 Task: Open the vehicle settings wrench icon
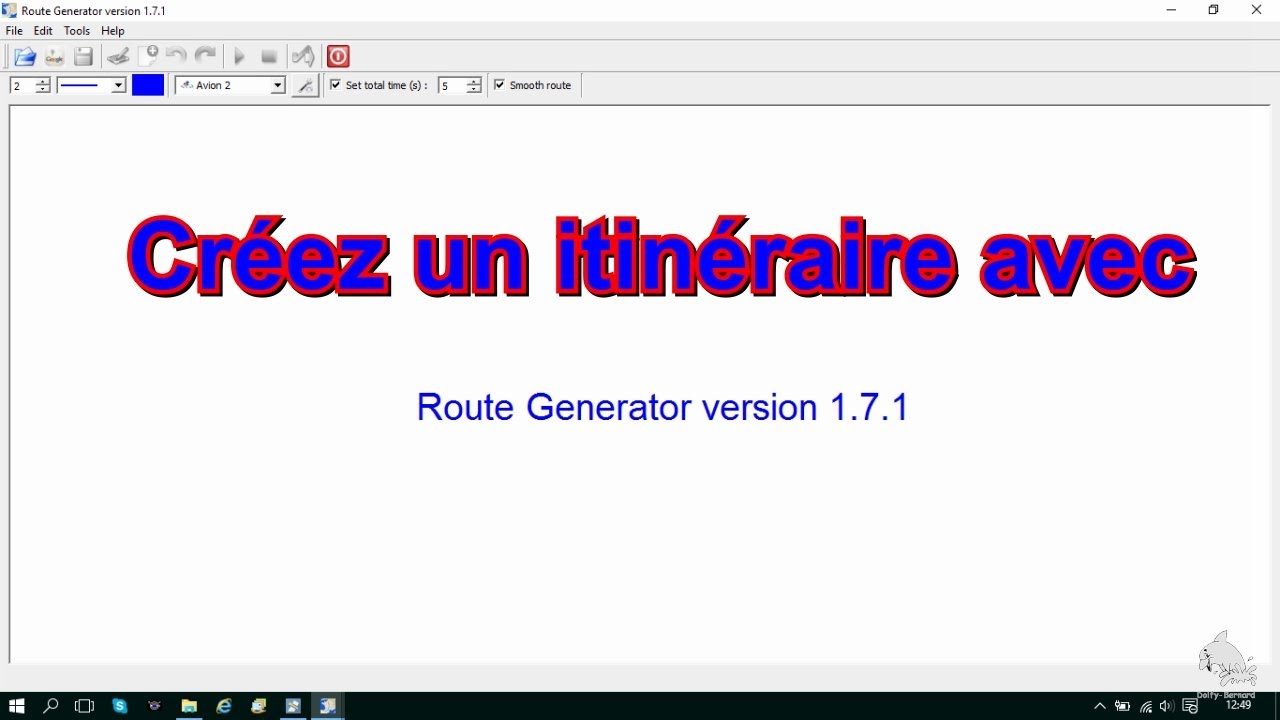306,86
